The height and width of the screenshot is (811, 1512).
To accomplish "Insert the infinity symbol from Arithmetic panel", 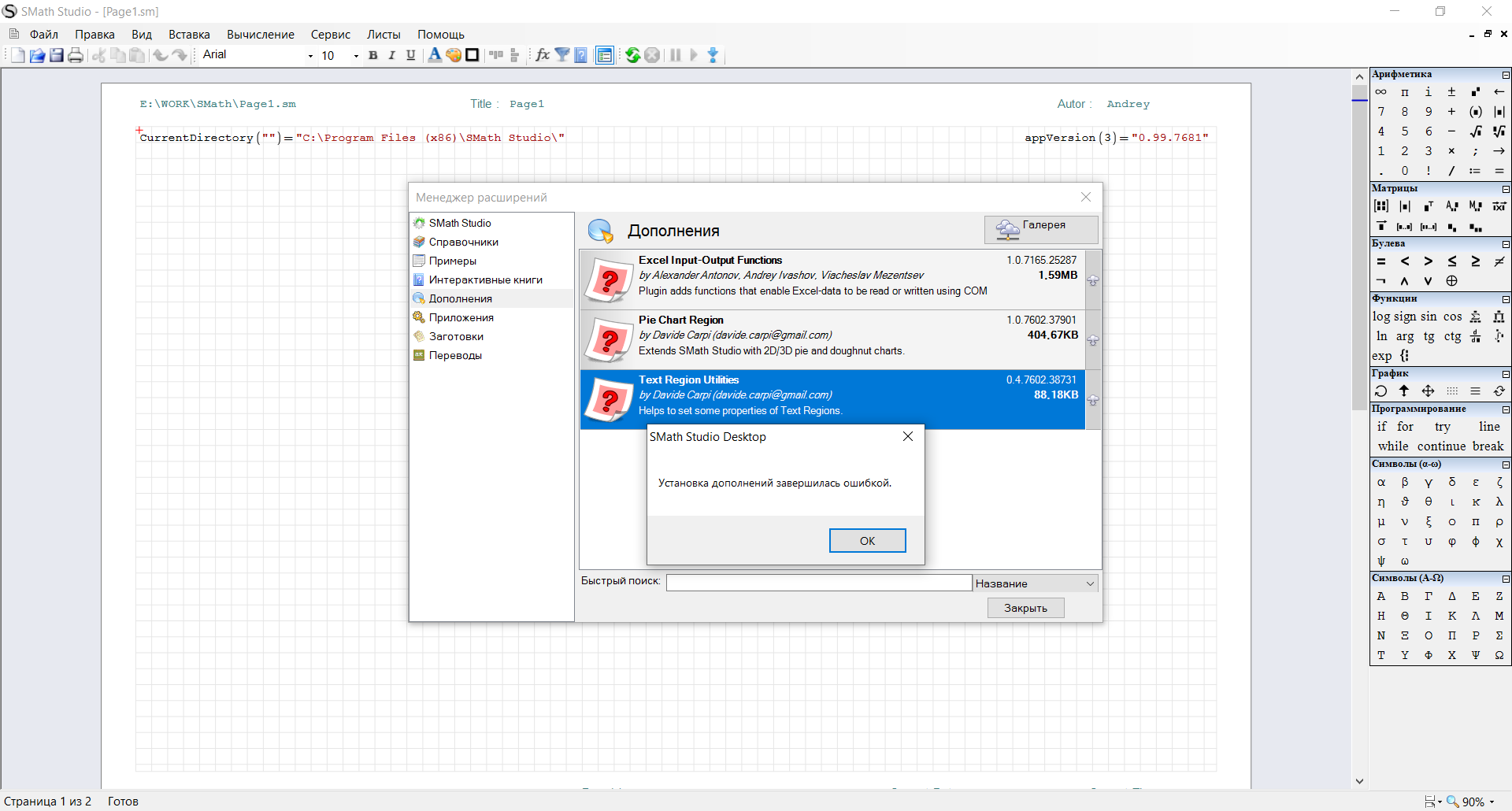I will [1381, 92].
